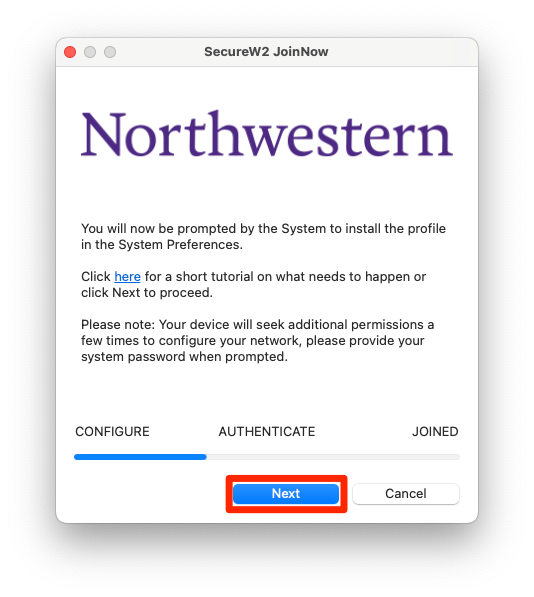The height and width of the screenshot is (597, 534).
Task: Select the AUTHENTICATE step label
Action: (x=267, y=431)
